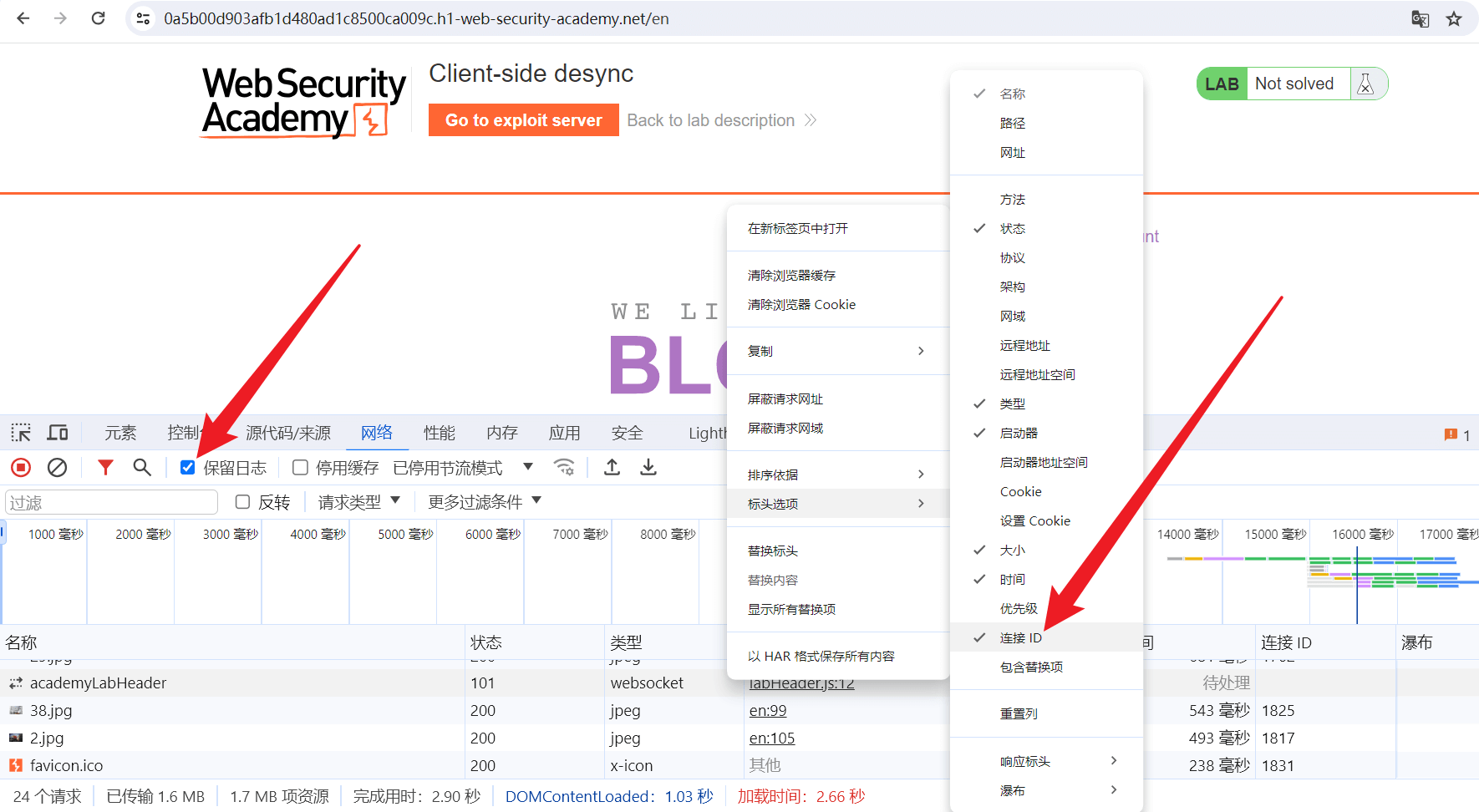Click the 名称 column header

[x=232, y=642]
